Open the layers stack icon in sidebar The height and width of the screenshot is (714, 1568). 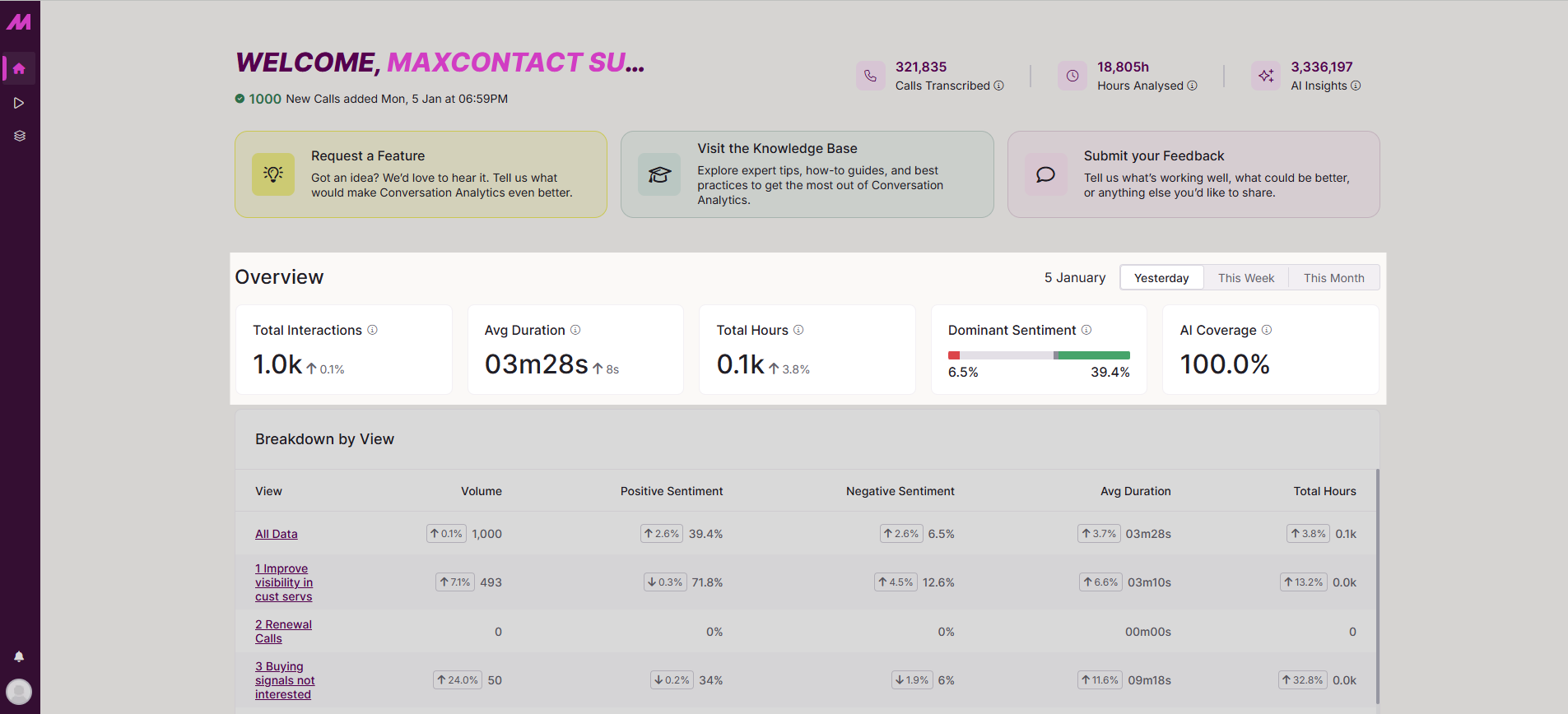(19, 136)
